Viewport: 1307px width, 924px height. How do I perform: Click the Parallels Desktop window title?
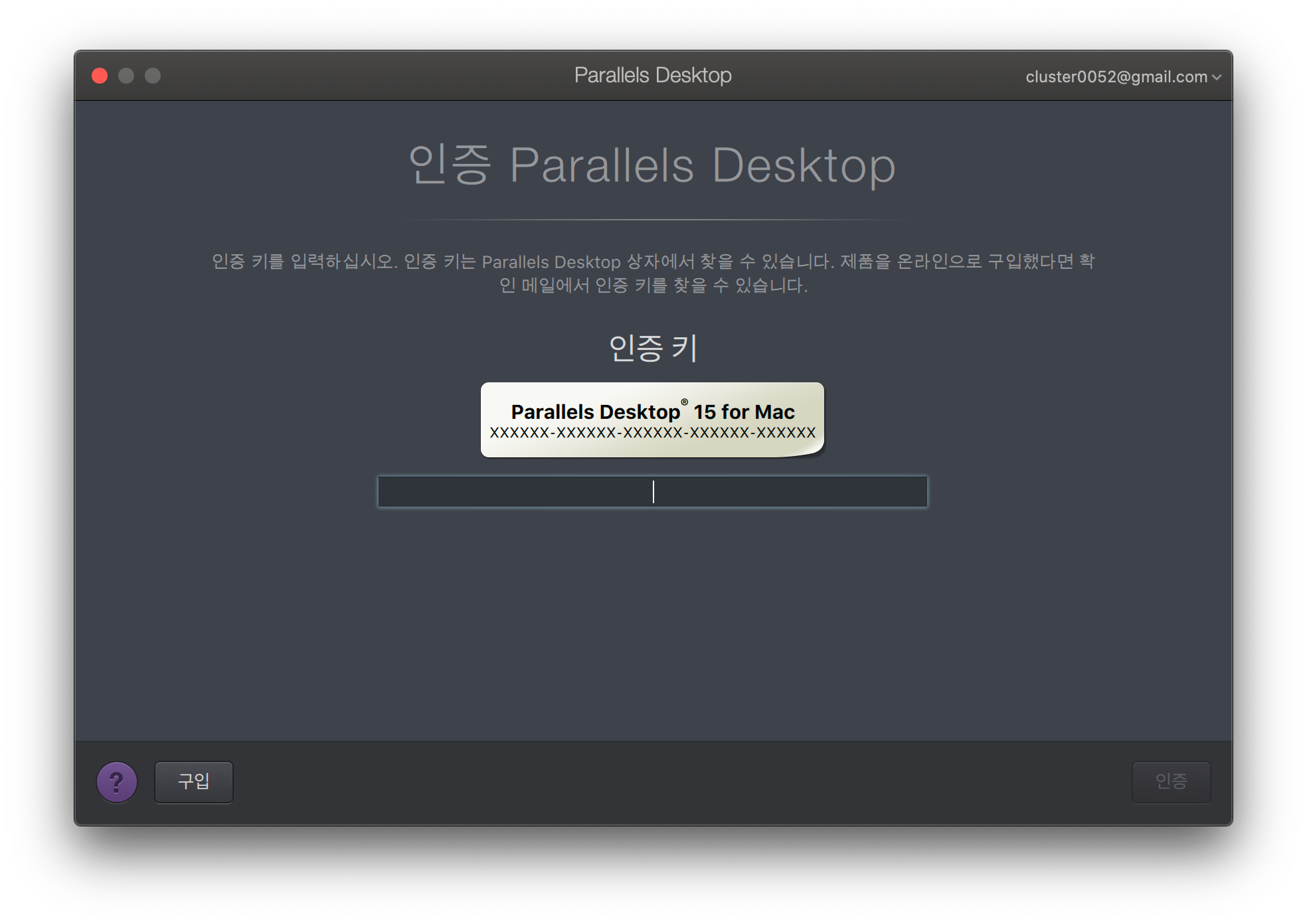(x=652, y=75)
